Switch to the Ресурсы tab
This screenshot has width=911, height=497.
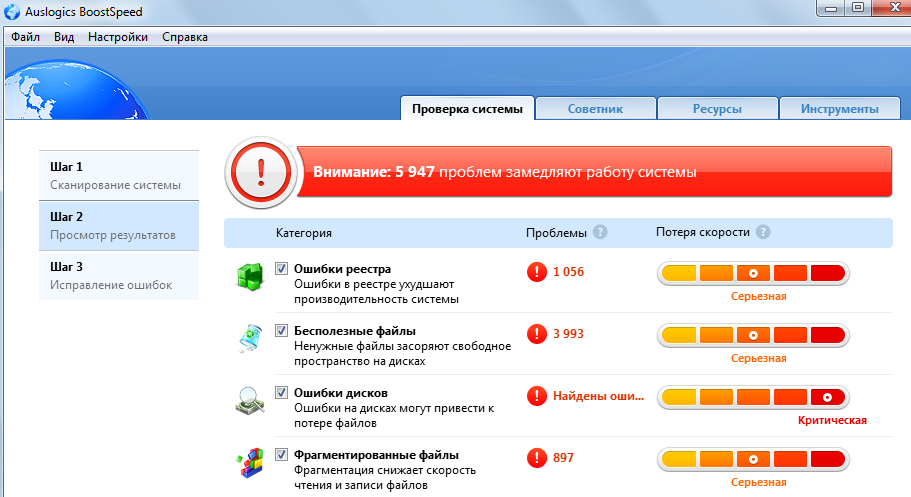click(718, 109)
